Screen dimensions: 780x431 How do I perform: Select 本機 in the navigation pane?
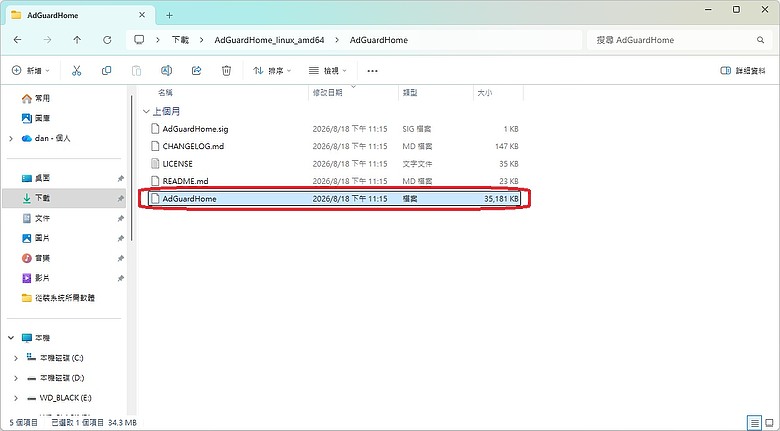point(36,338)
